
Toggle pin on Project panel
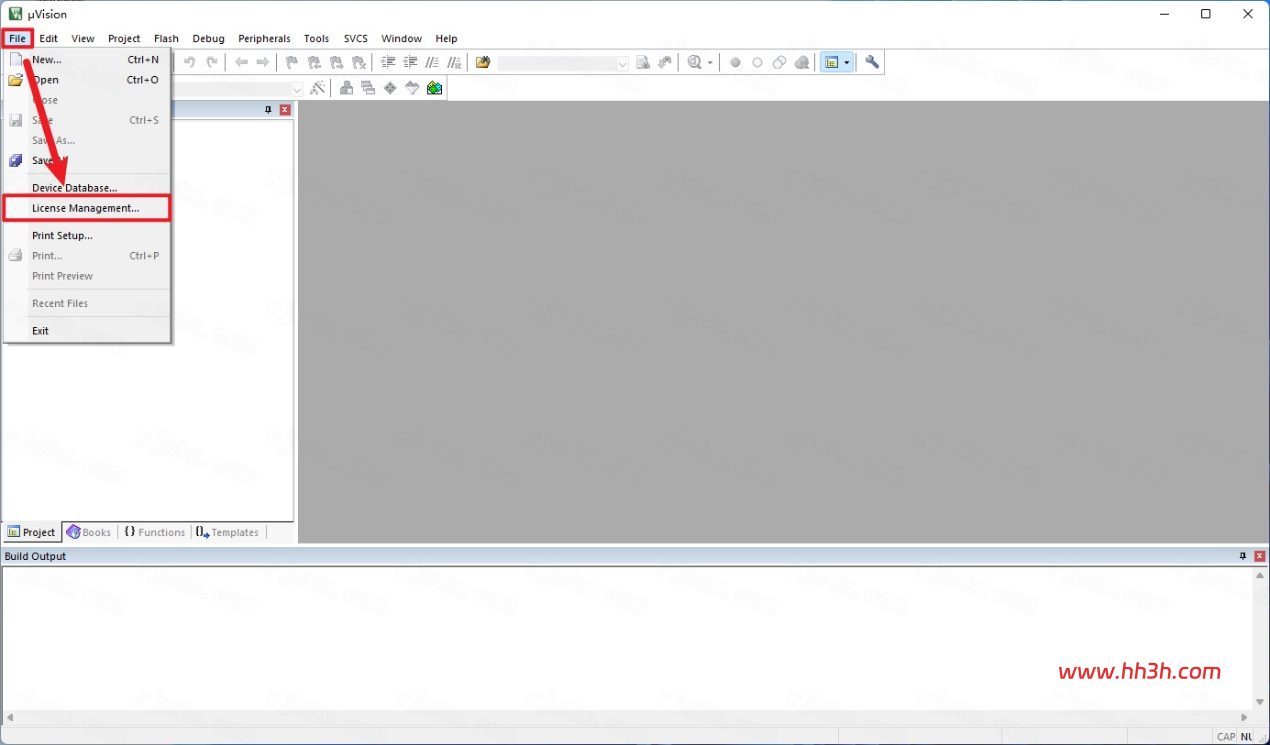click(x=268, y=110)
